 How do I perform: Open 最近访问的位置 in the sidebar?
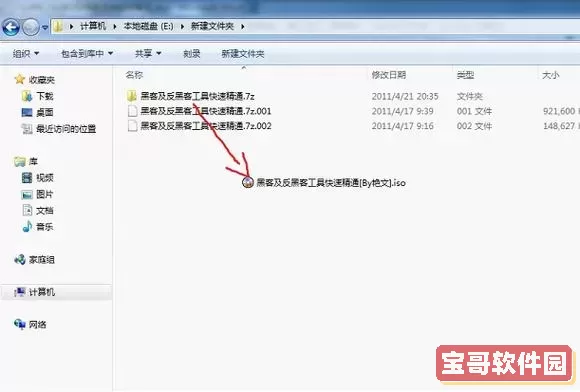coord(66,129)
